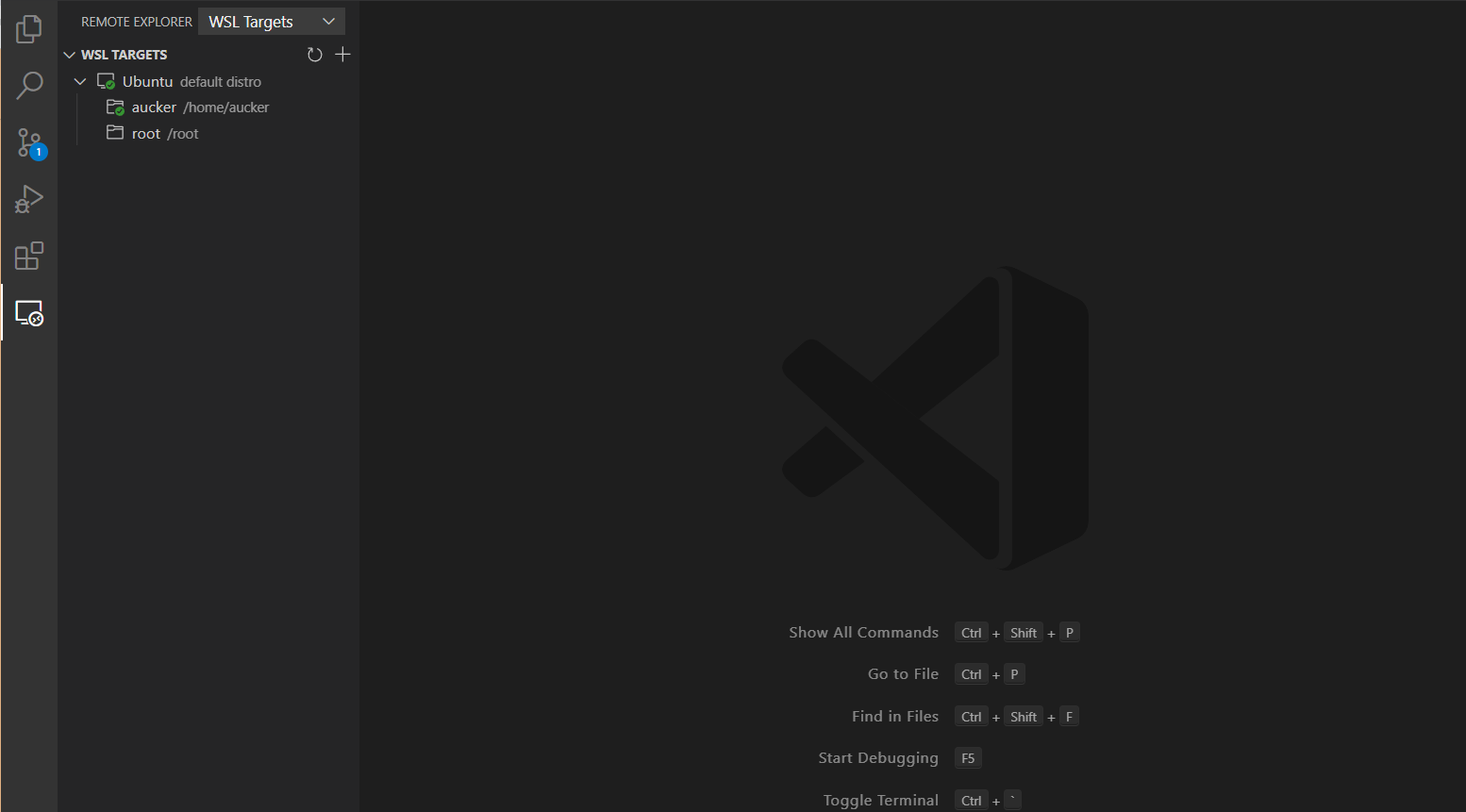The image size is (1466, 812).
Task: Add a new distro with plus icon
Action: coord(342,55)
